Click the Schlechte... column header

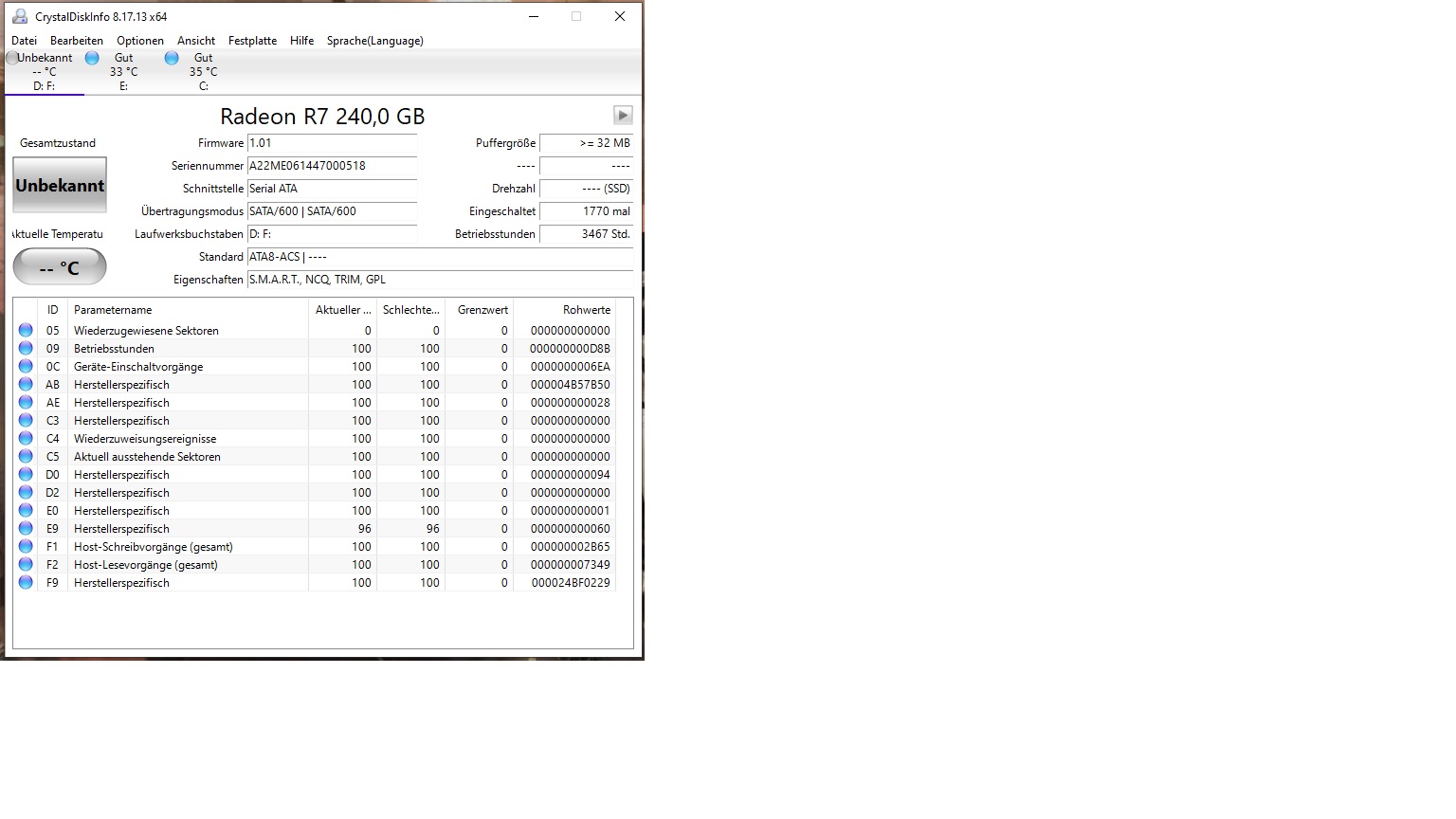(410, 310)
